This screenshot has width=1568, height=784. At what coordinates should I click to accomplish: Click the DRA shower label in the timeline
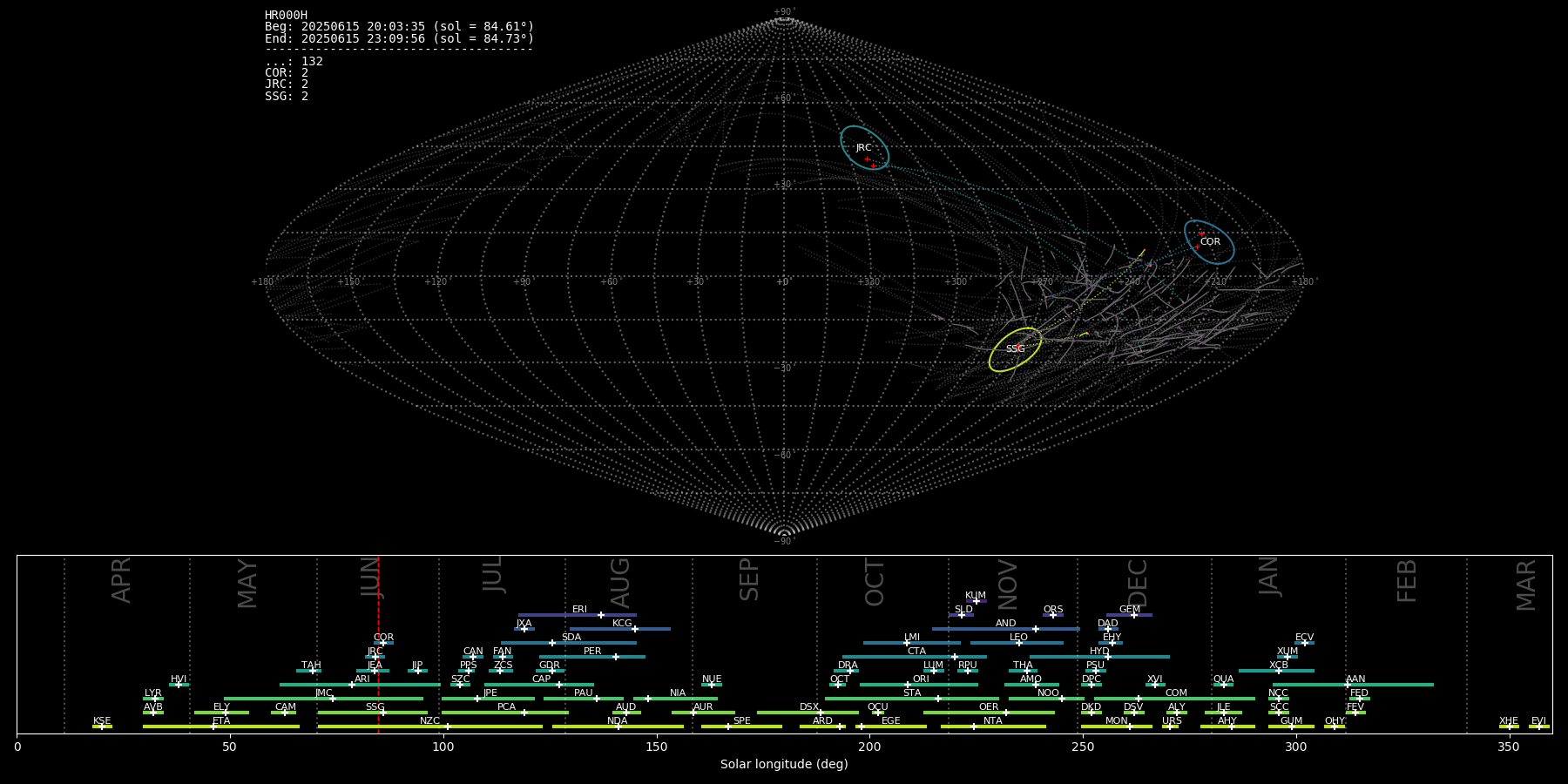[848, 666]
